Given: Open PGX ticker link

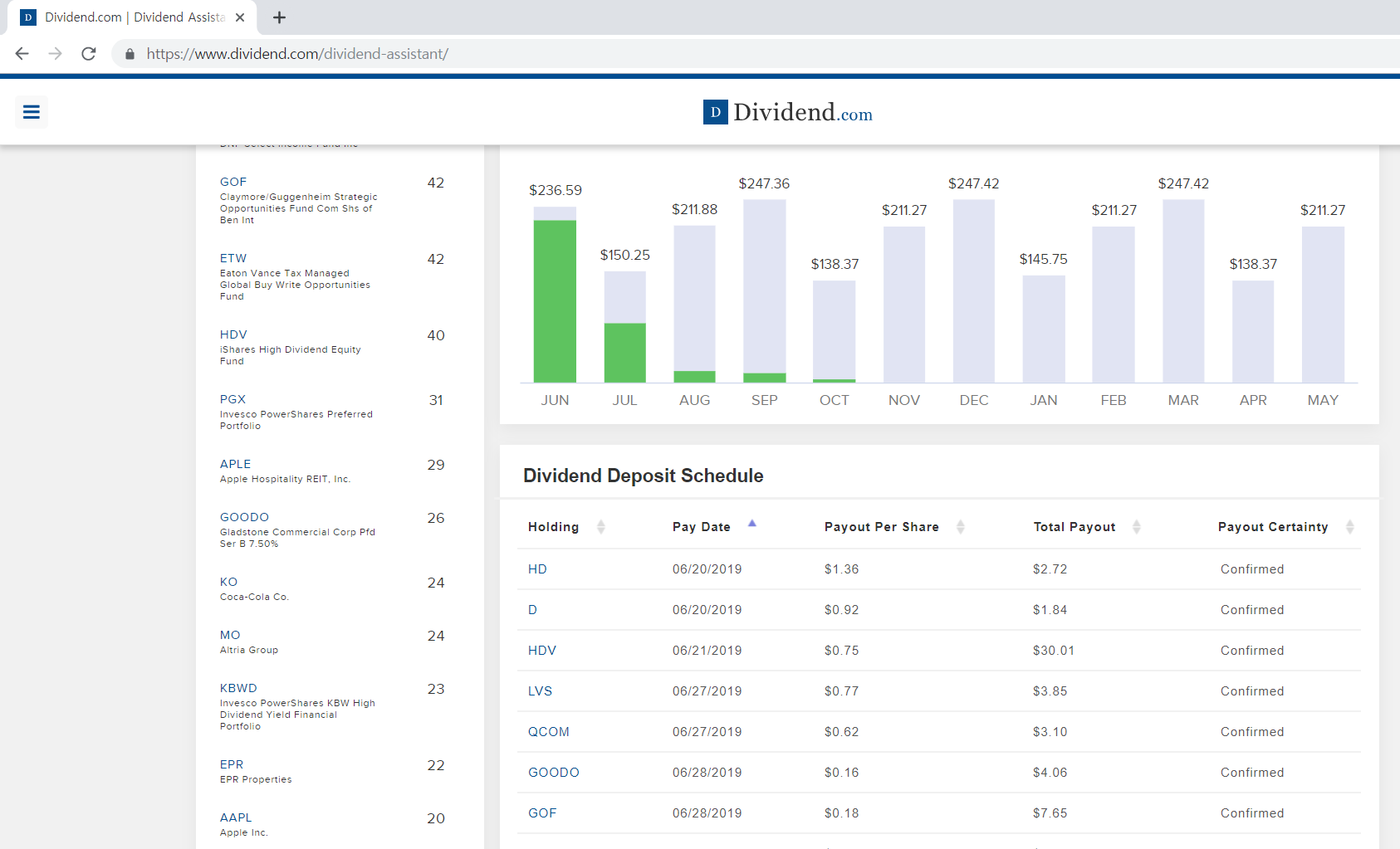Looking at the screenshot, I should point(233,399).
